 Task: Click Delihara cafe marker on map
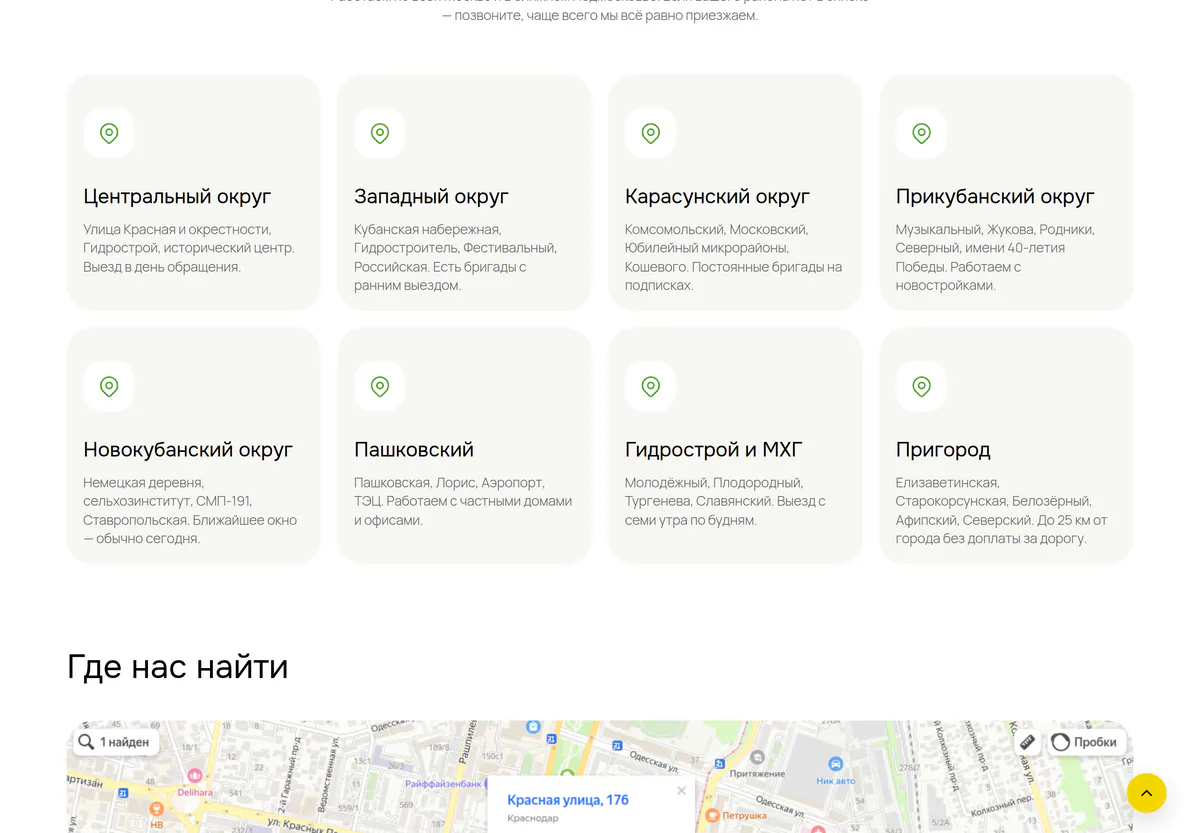(195, 775)
